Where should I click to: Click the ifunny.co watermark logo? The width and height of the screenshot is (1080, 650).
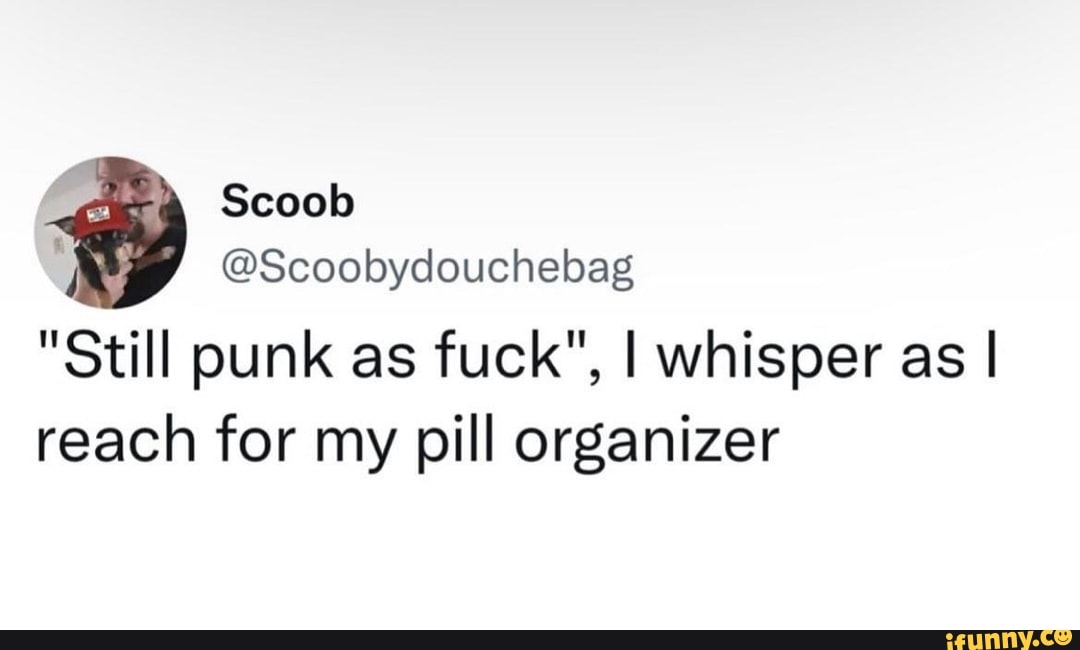(1008, 640)
